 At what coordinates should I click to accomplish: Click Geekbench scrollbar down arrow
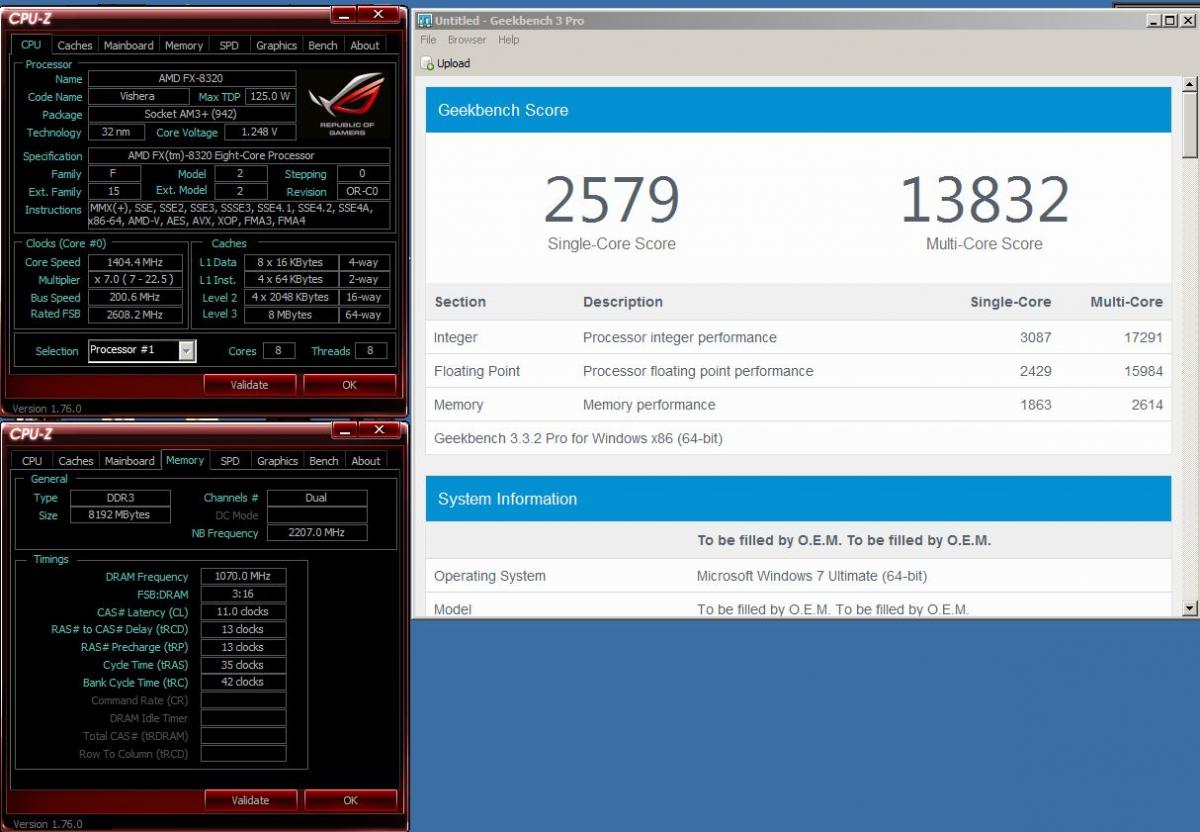pyautogui.click(x=1190, y=608)
